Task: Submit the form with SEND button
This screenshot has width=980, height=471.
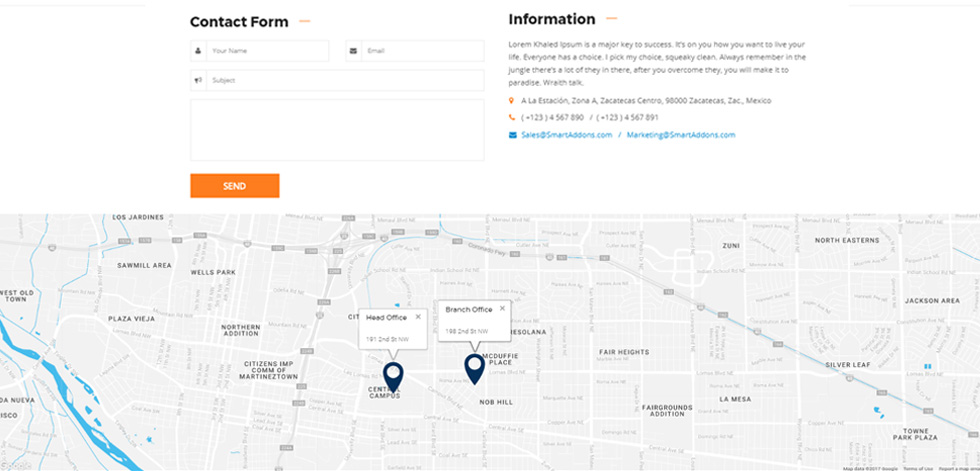Action: pyautogui.click(x=234, y=186)
